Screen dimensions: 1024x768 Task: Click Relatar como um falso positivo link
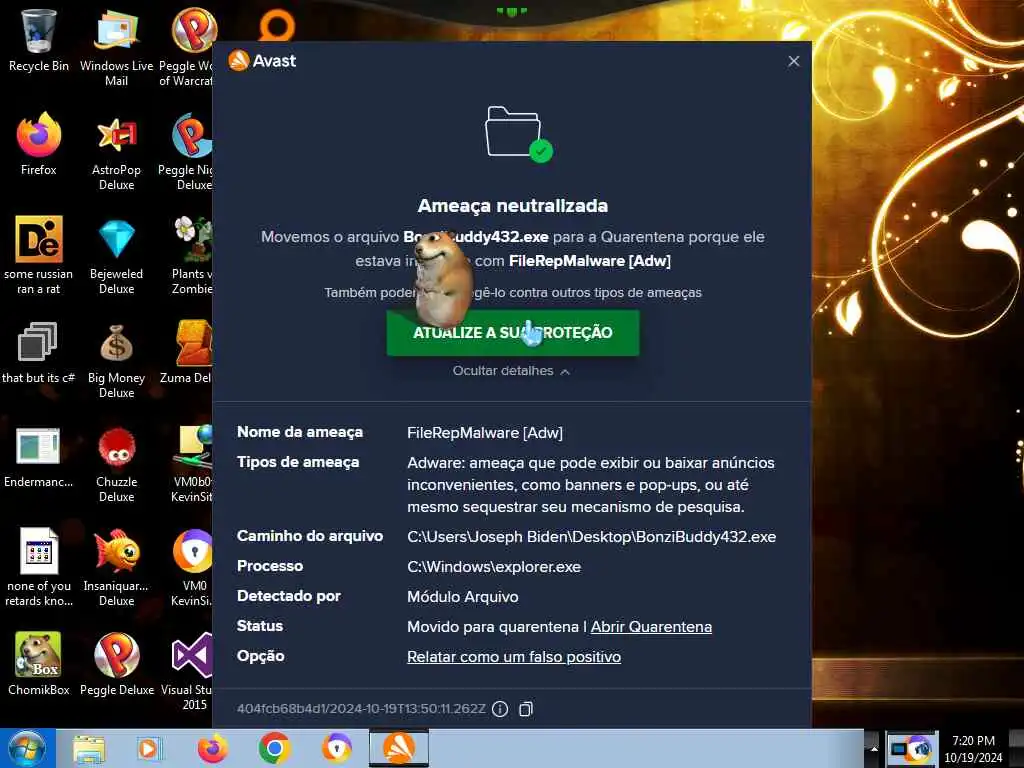514,657
